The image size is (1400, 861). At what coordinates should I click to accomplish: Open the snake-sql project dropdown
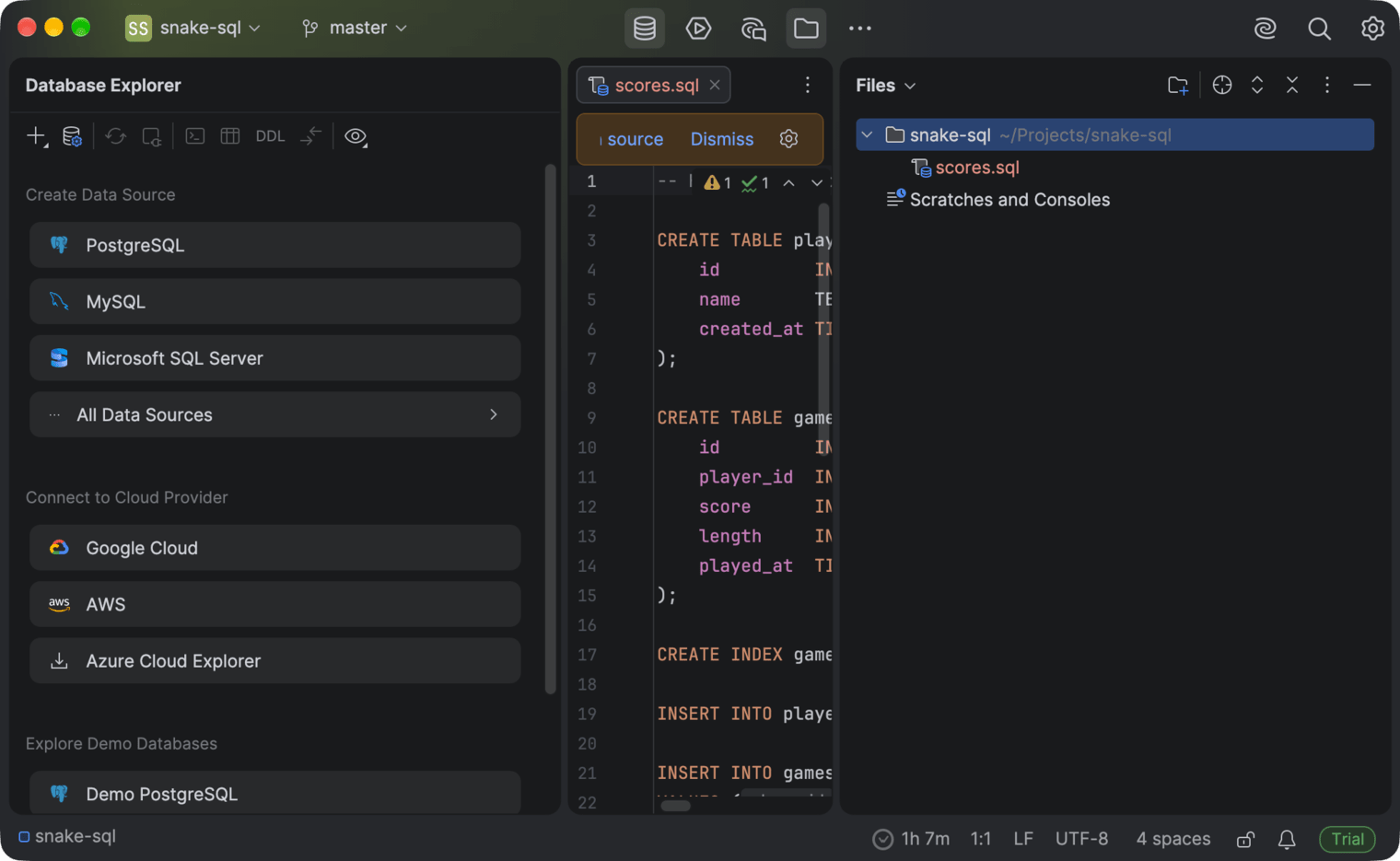click(x=193, y=29)
